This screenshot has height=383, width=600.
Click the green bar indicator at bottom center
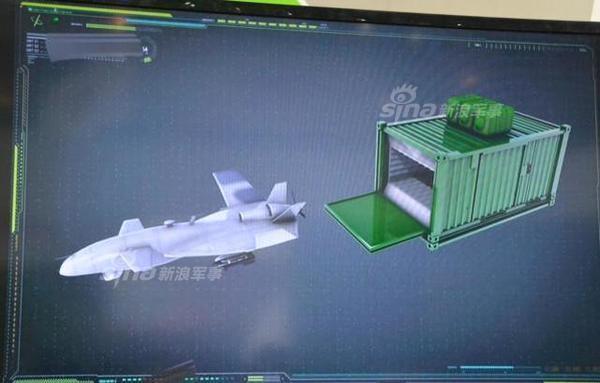click(x=255, y=379)
